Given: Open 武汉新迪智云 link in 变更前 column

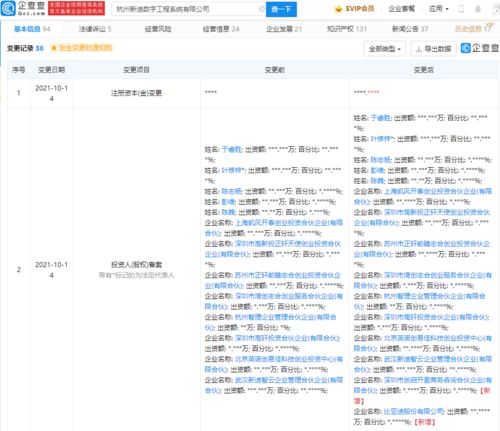Looking at the screenshot, I should click(273, 385).
